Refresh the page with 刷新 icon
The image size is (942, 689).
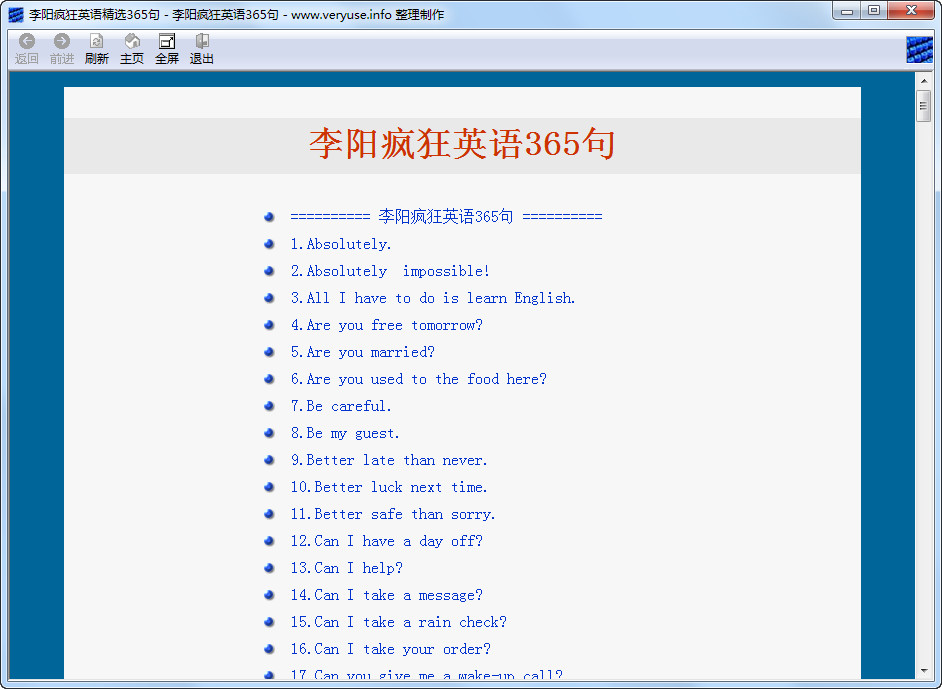tap(96, 49)
